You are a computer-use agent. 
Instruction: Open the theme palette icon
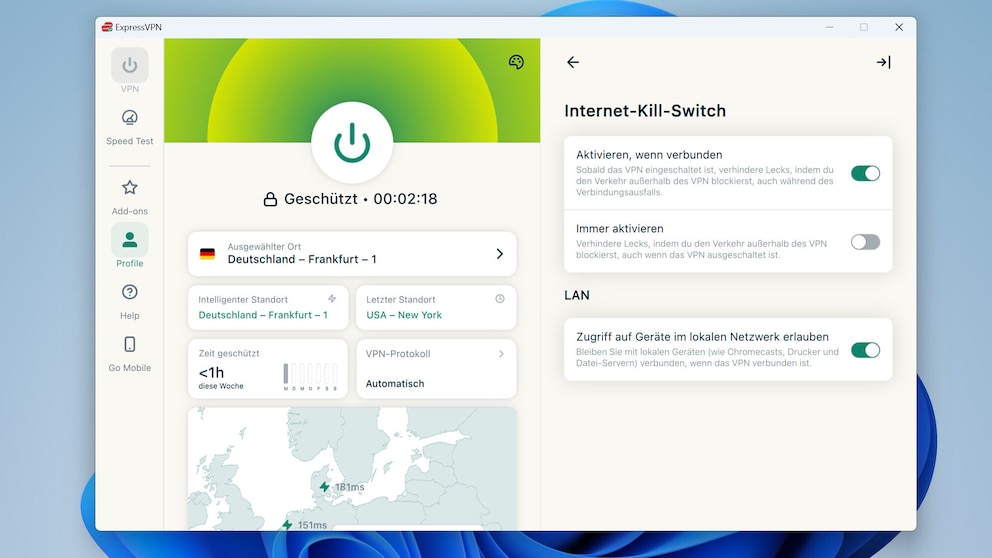coord(516,61)
